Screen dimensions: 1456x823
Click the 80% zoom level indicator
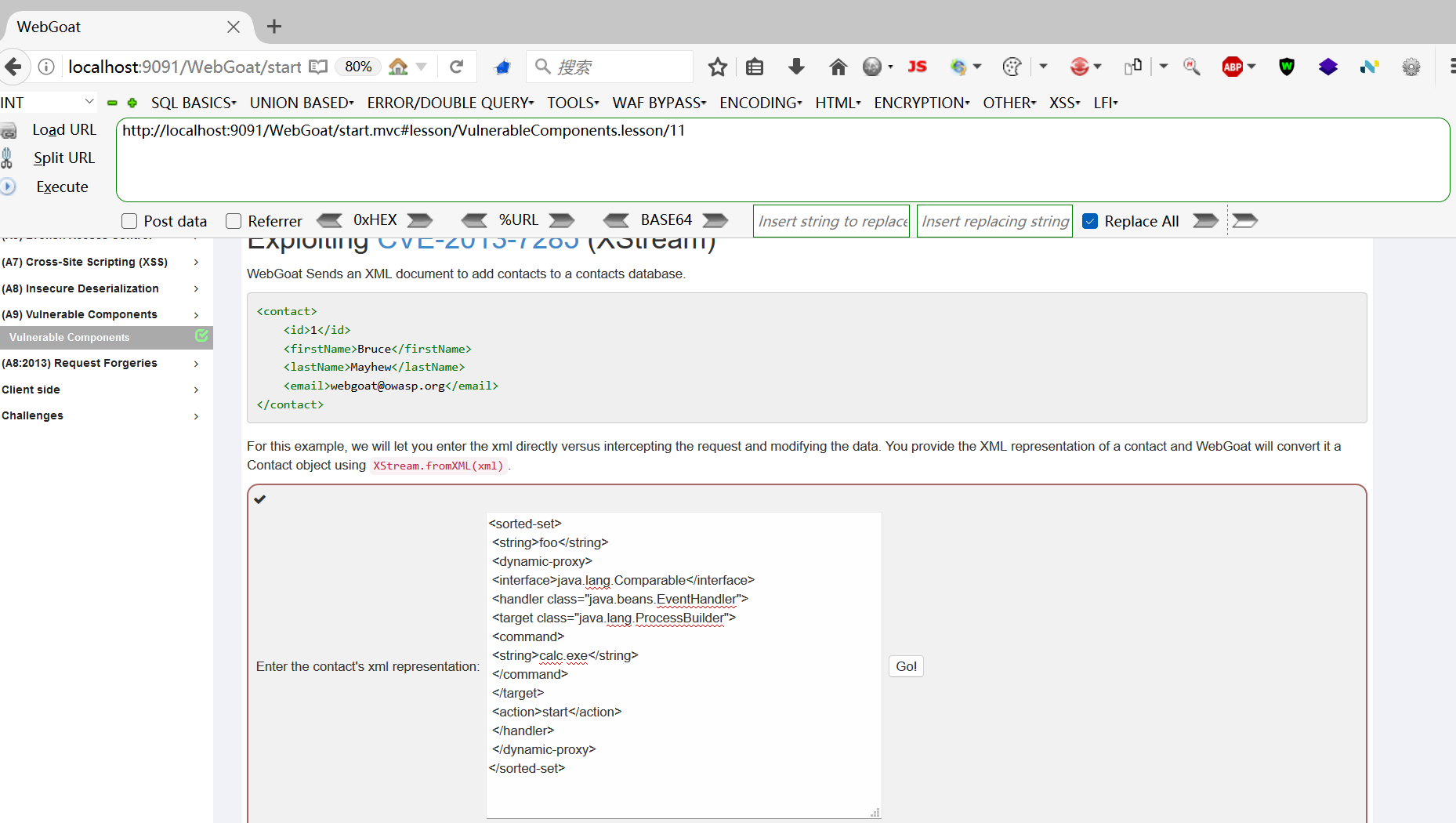(358, 67)
